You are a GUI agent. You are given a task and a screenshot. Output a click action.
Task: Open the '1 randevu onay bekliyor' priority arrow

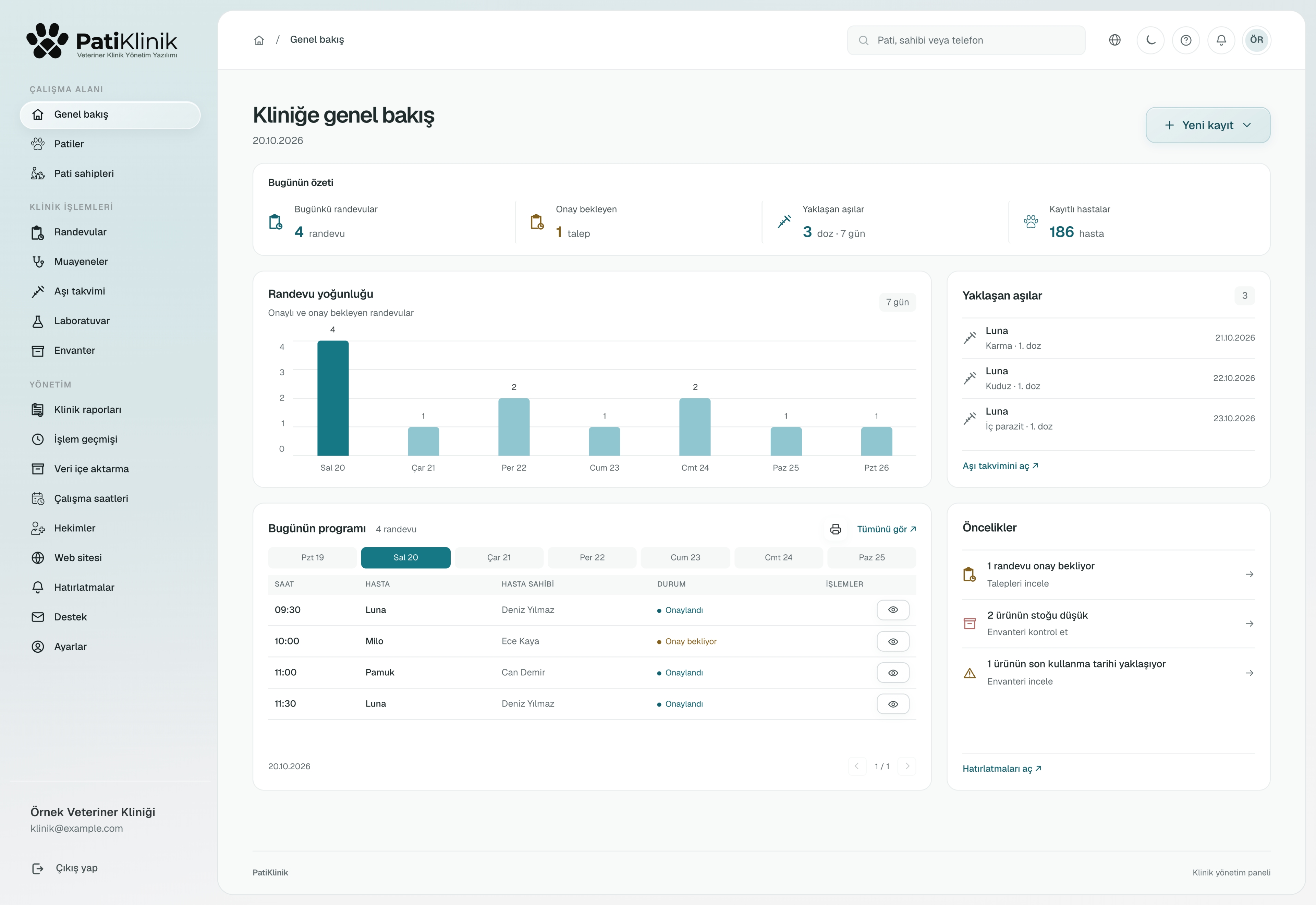1249,575
